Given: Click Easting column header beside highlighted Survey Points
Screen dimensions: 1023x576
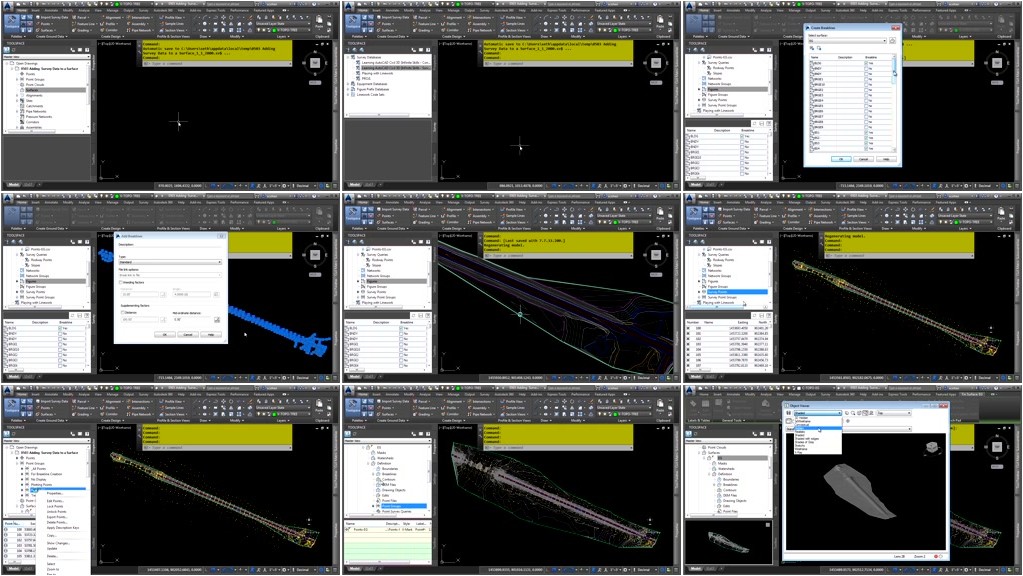Looking at the screenshot, I should tap(742, 322).
